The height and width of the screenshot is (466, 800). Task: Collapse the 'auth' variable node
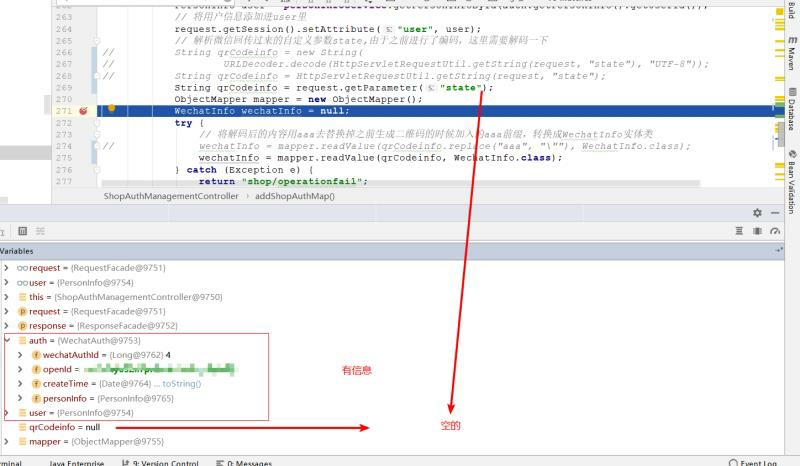click(7, 340)
